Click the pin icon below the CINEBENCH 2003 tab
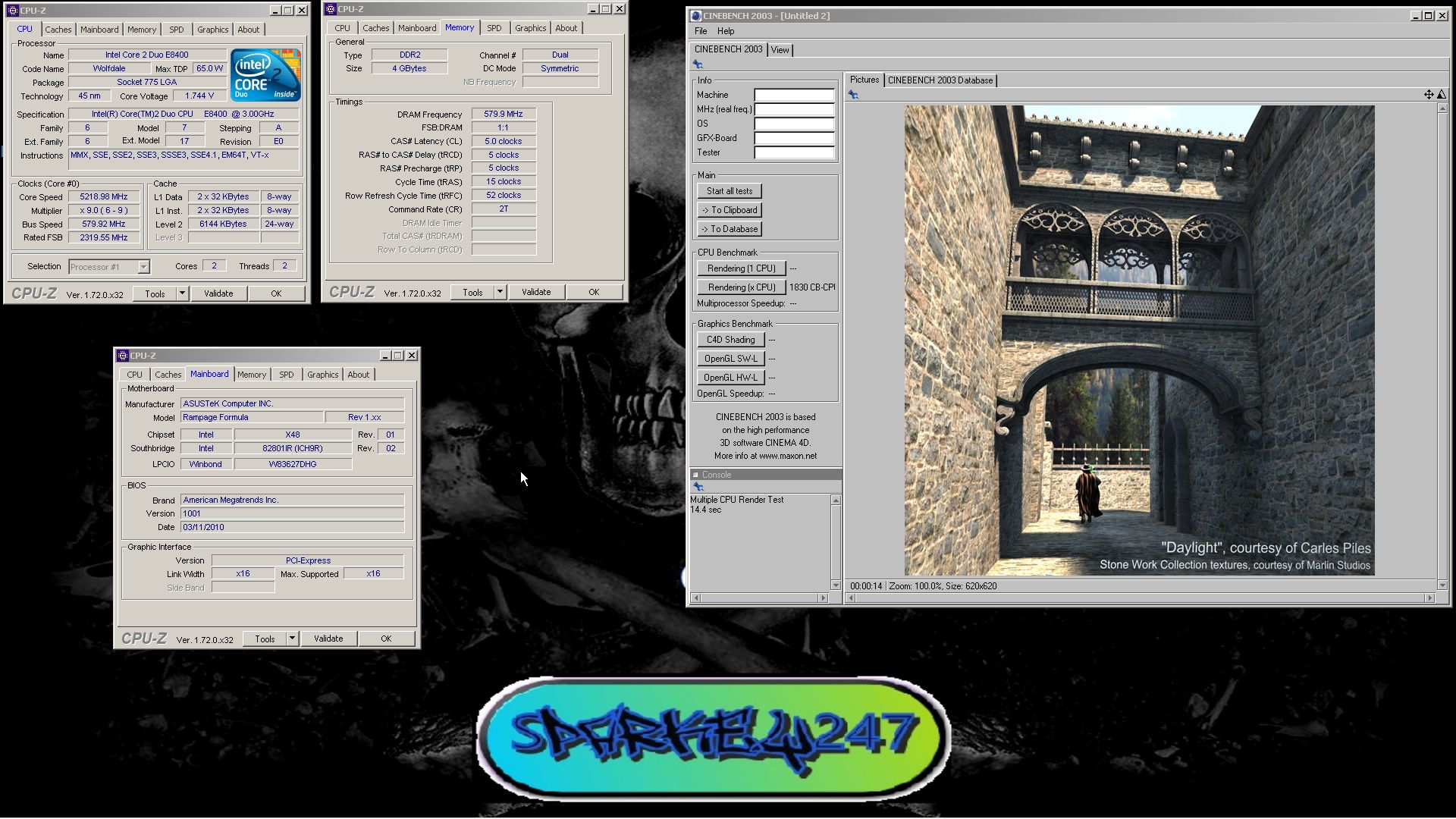This screenshot has width=1456, height=819. click(x=698, y=64)
